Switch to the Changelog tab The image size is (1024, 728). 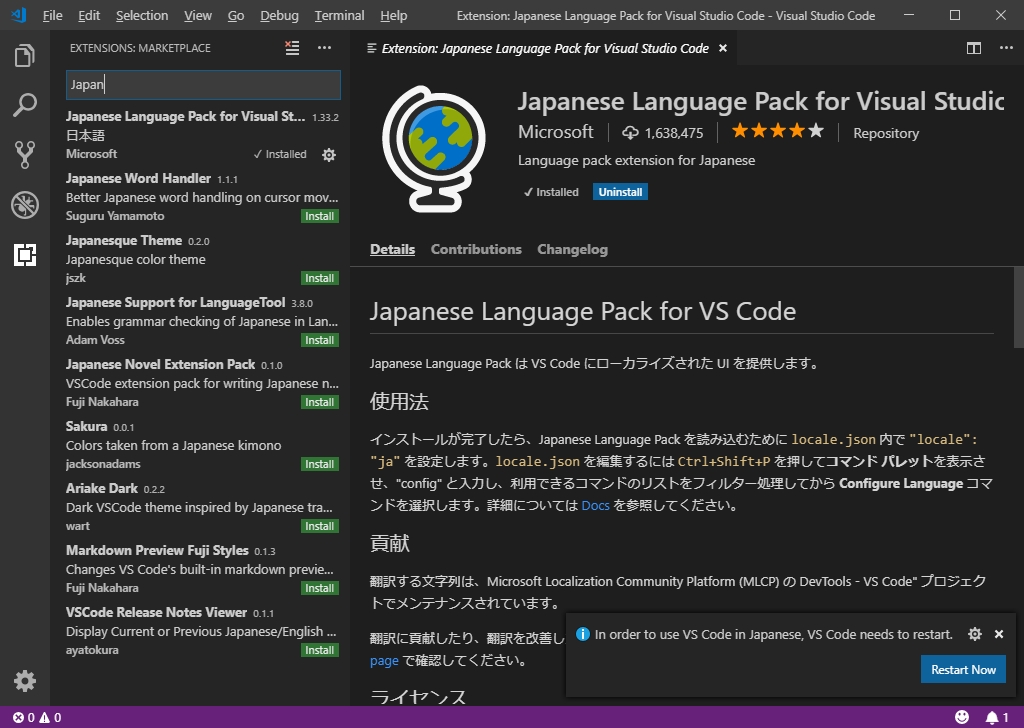click(x=572, y=249)
